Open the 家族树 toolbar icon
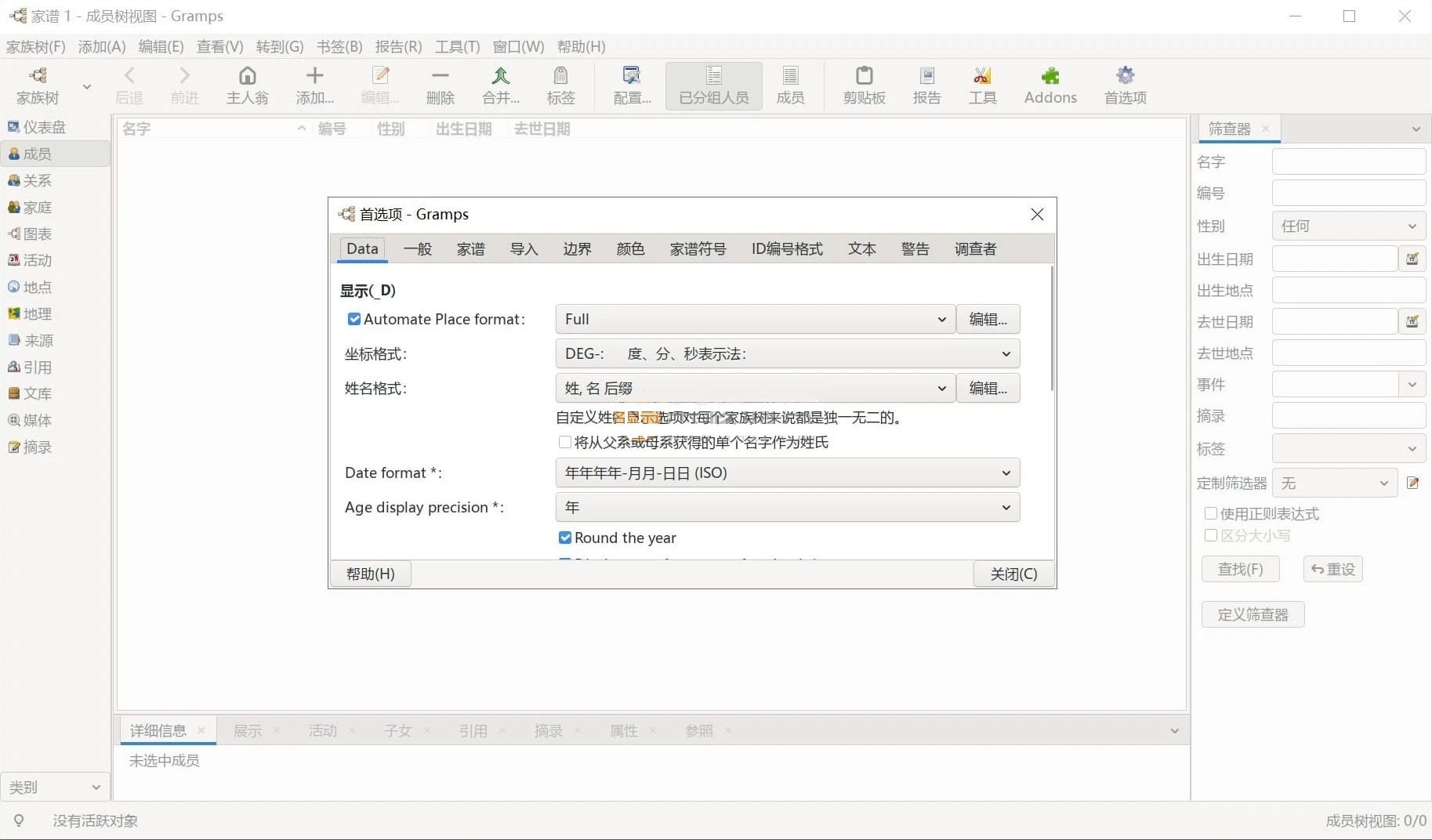This screenshot has height=840, width=1432. tap(38, 85)
